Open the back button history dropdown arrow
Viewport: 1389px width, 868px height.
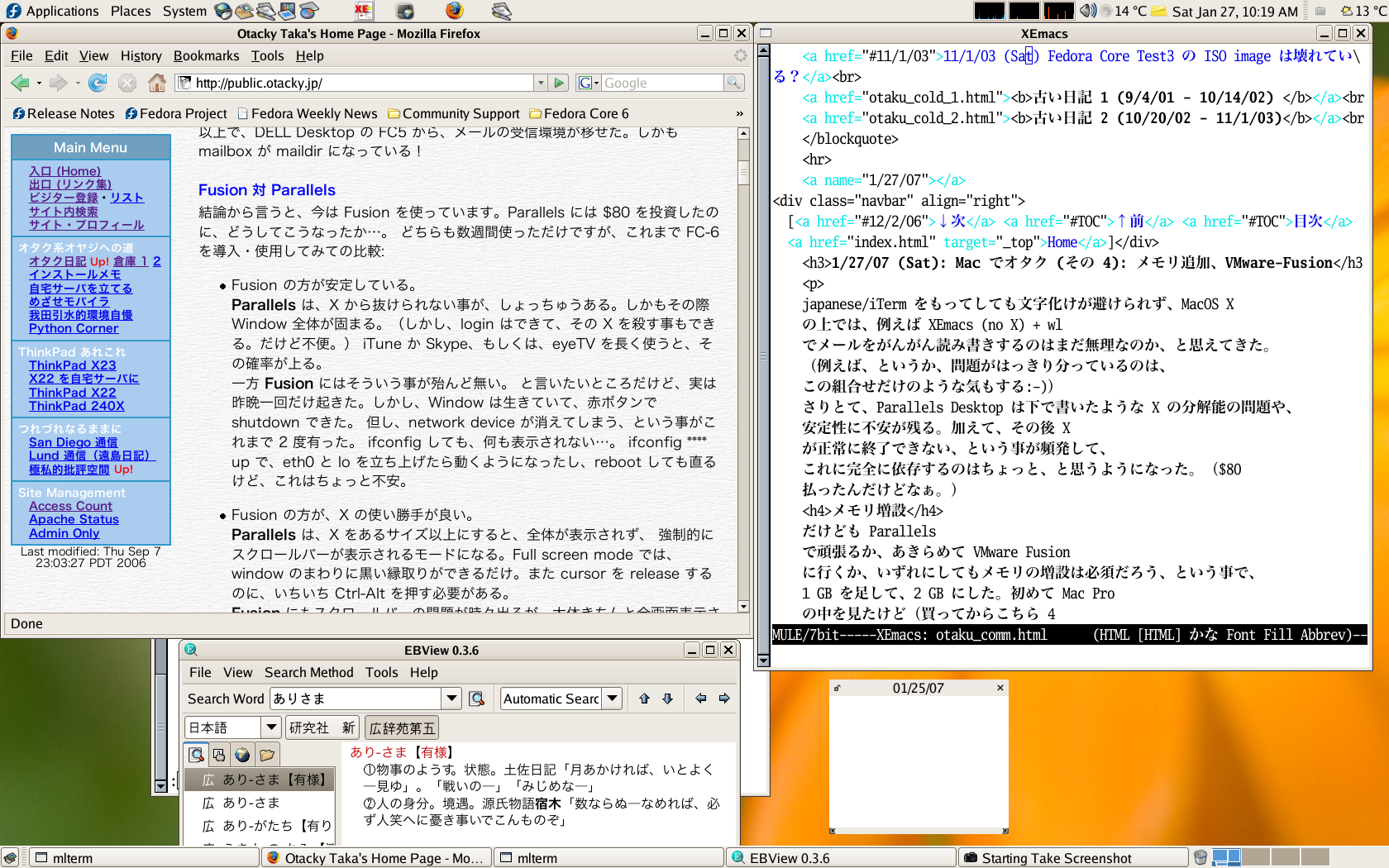coord(39,83)
